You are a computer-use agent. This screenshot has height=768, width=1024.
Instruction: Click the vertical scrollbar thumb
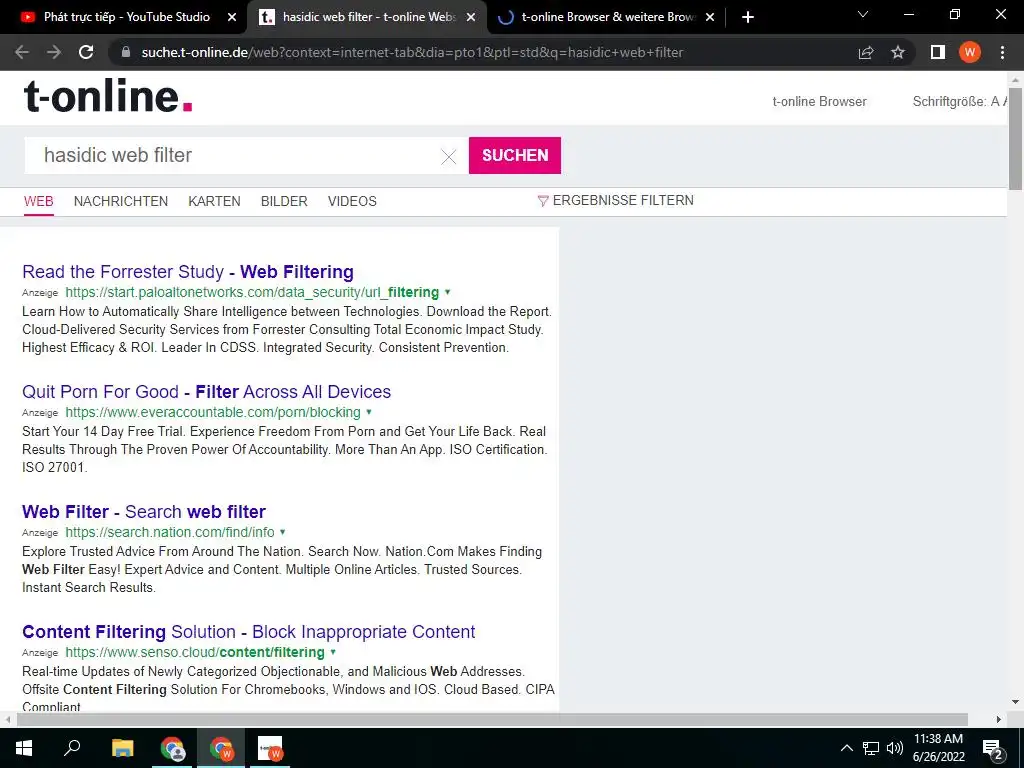pyautogui.click(x=1016, y=138)
